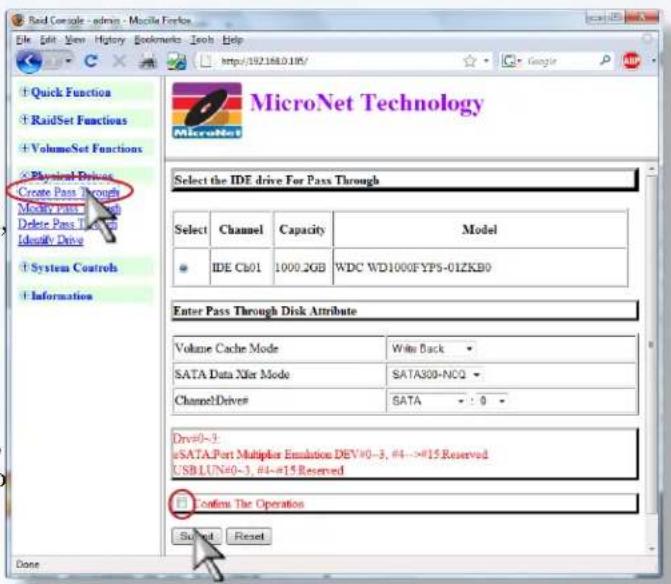Open the View menu
This screenshot has width=671, height=584.
click(75, 40)
